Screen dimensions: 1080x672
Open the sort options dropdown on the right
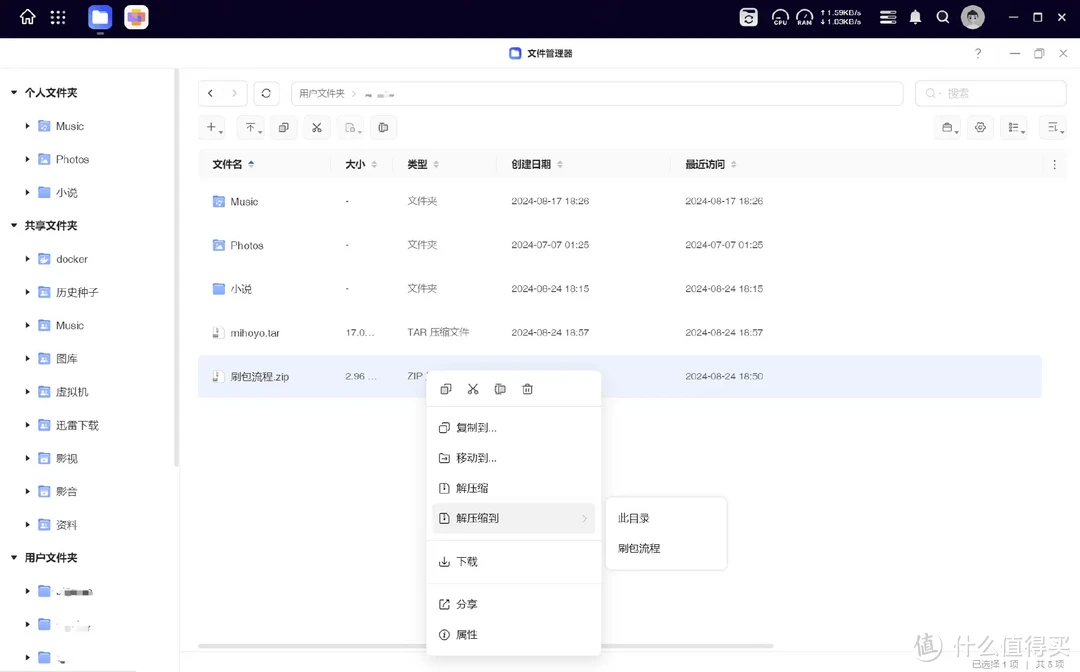coord(1052,127)
